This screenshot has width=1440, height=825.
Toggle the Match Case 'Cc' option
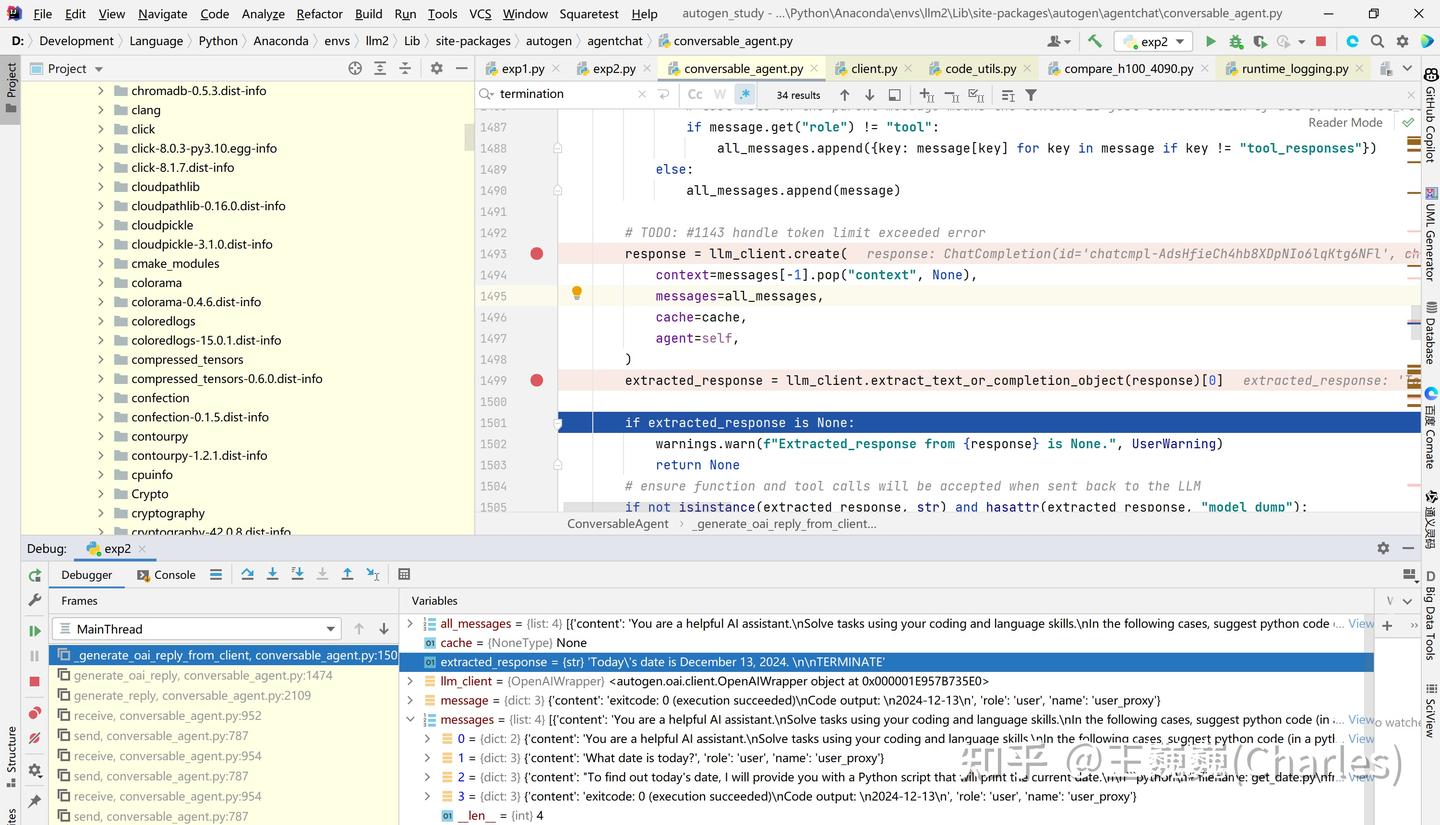[695, 94]
